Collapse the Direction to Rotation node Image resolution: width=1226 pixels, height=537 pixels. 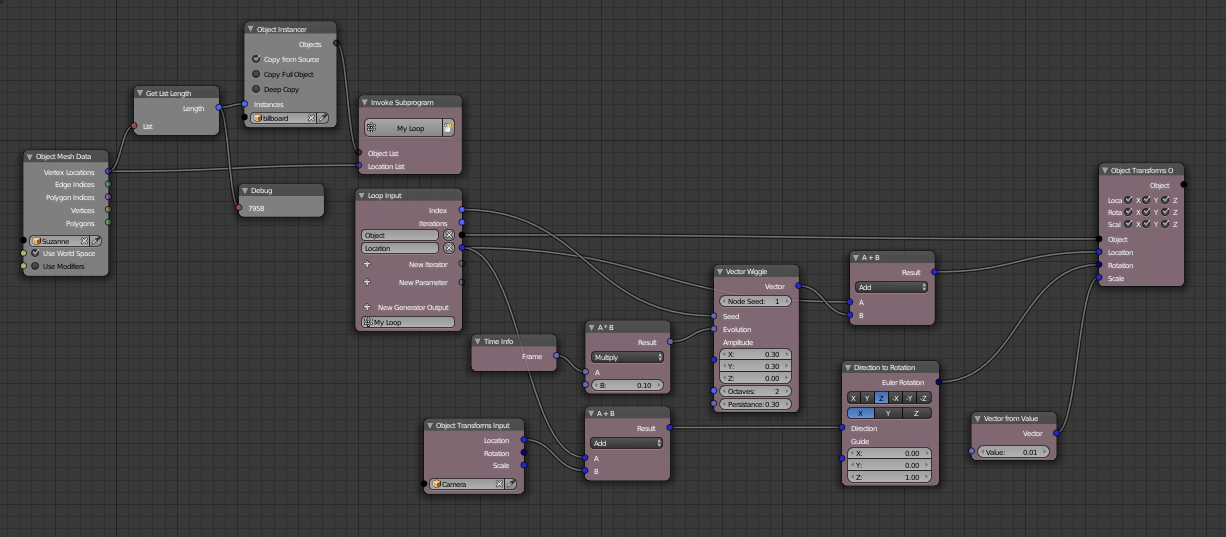pyautogui.click(x=848, y=367)
